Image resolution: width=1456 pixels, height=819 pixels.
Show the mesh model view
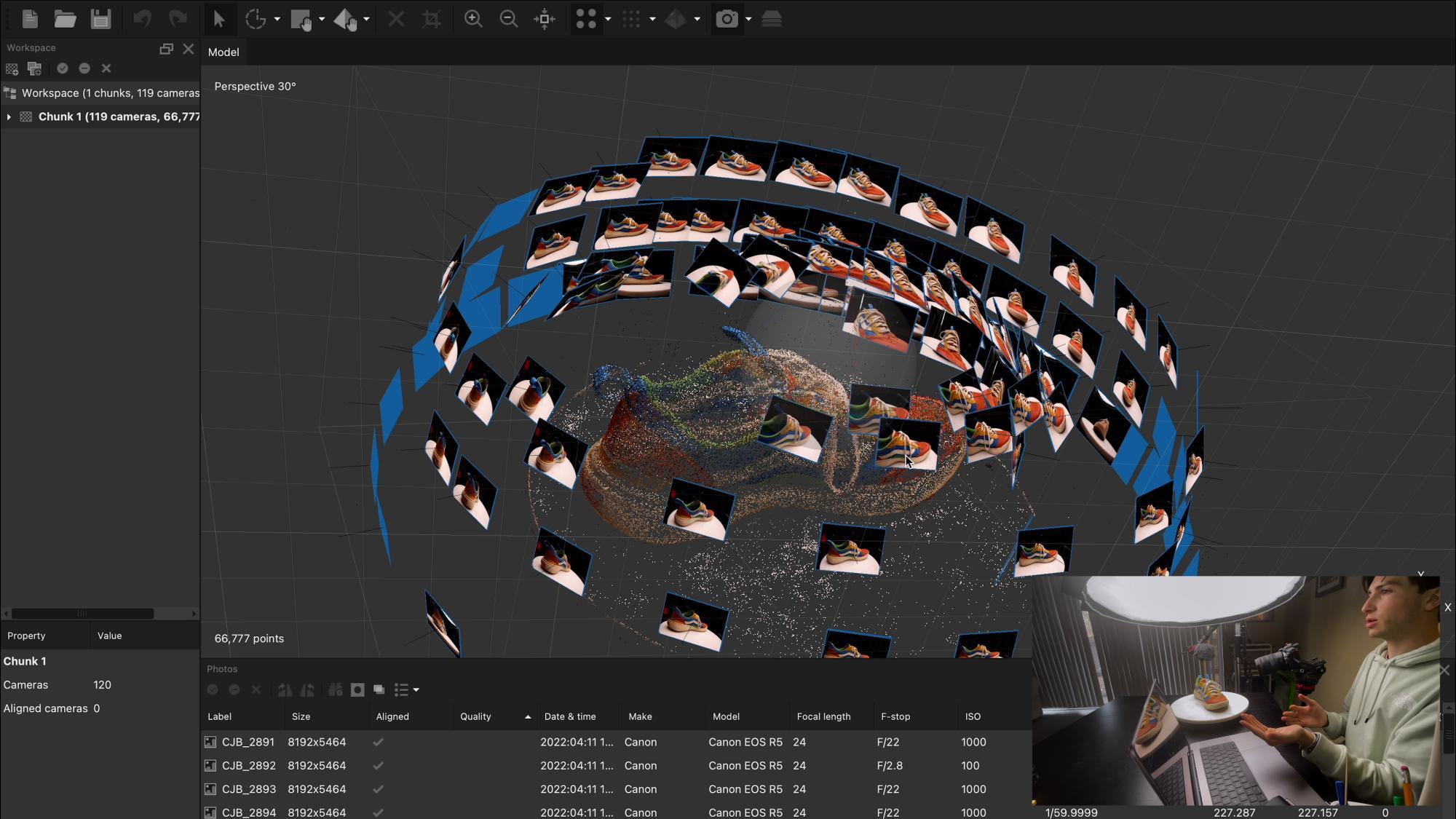click(676, 19)
